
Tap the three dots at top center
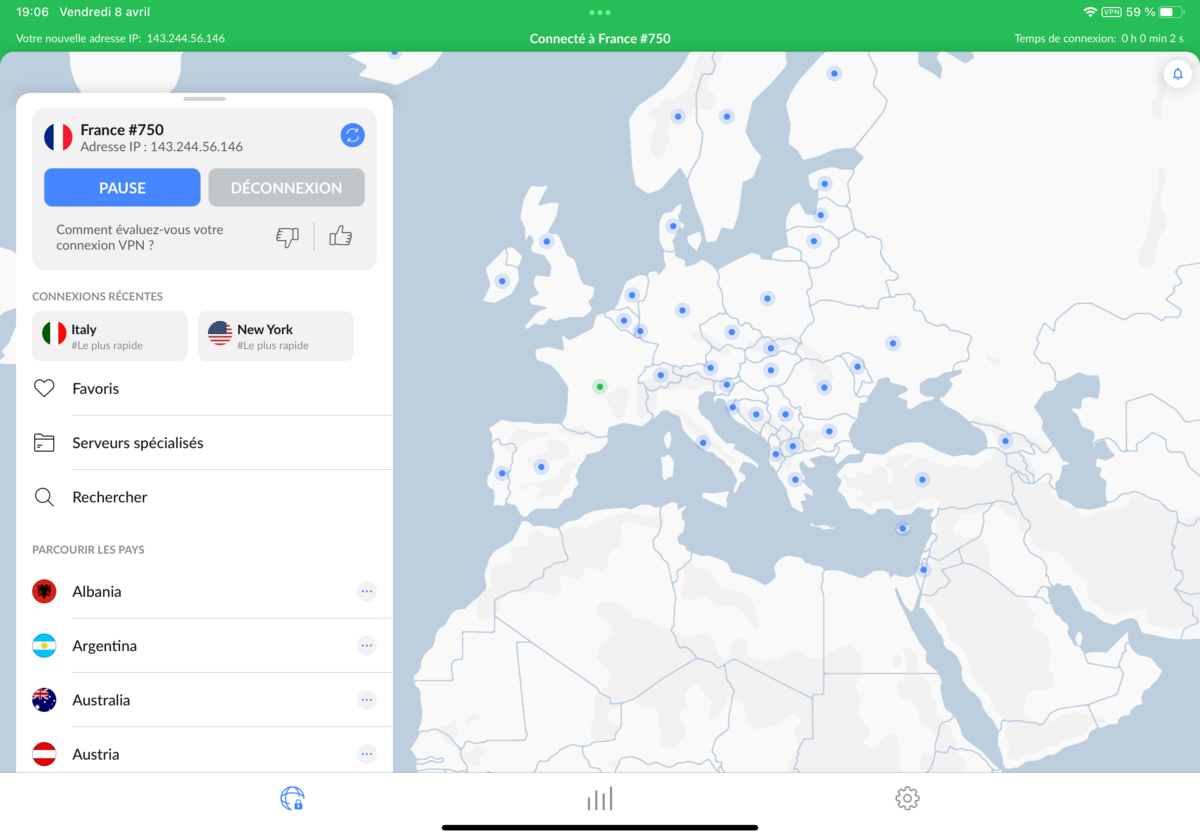pyautogui.click(x=600, y=12)
